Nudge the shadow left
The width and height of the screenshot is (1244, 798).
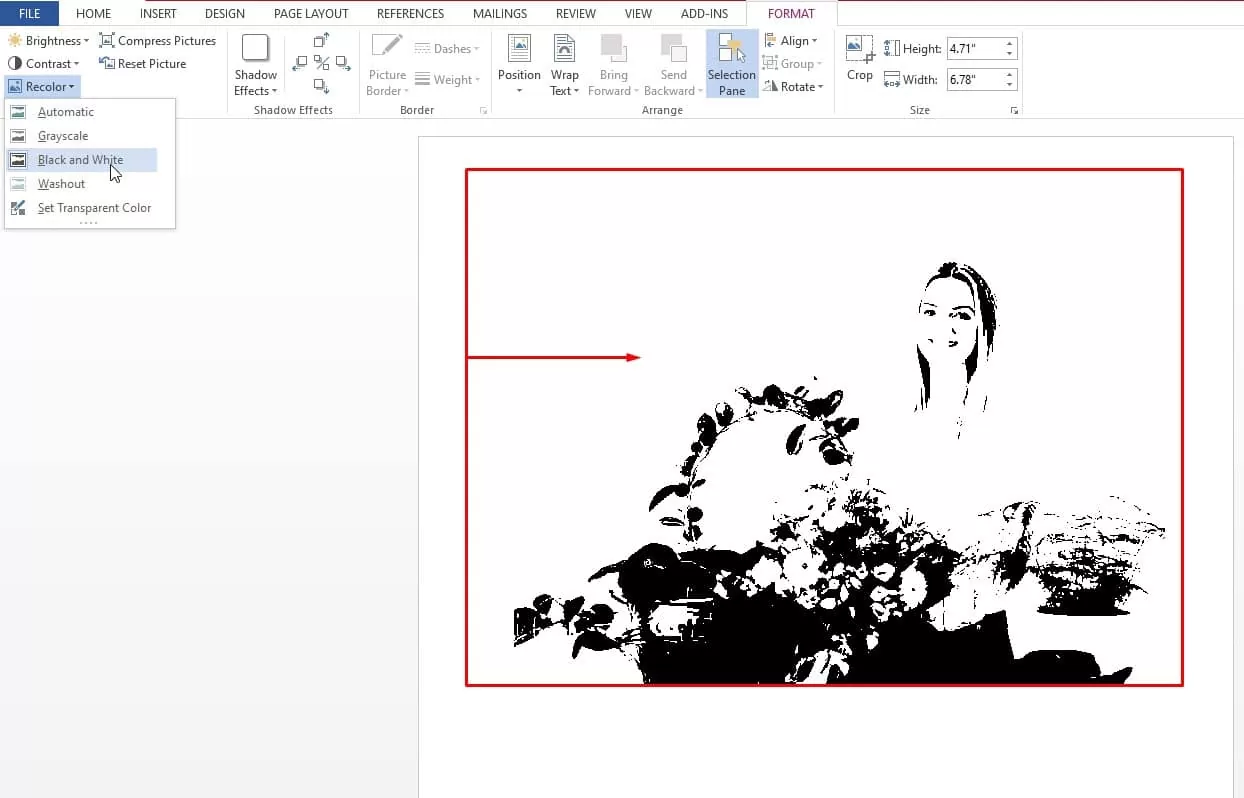[x=299, y=63]
